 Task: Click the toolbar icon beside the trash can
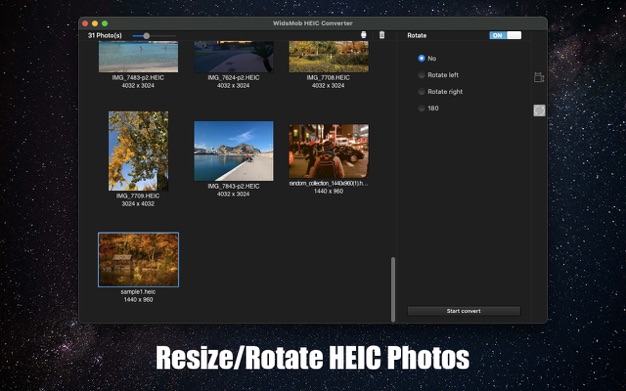[x=363, y=35]
